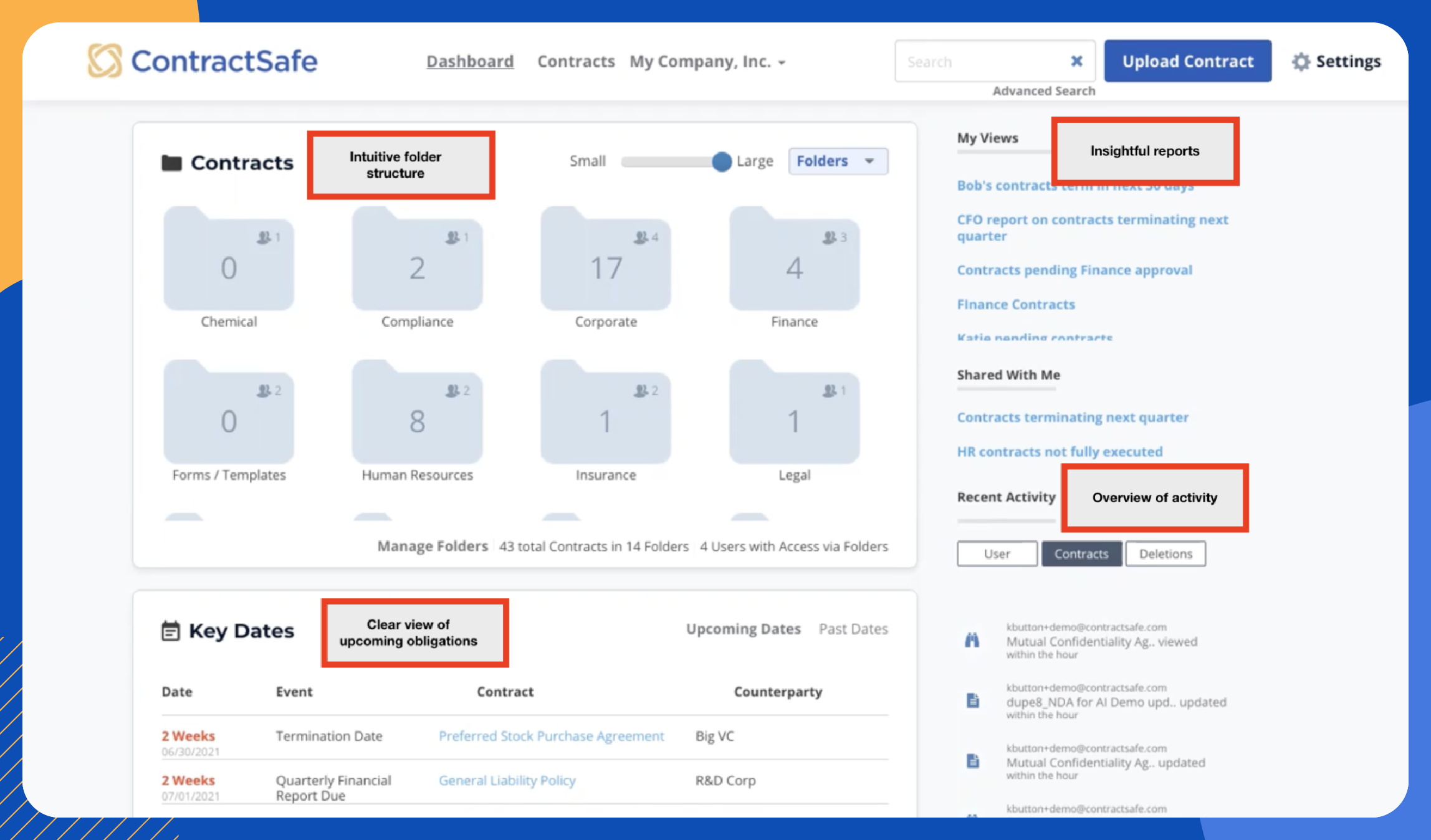Screen dimensions: 1431x840
Task: Switch to the User activity tab
Action: coord(997,553)
